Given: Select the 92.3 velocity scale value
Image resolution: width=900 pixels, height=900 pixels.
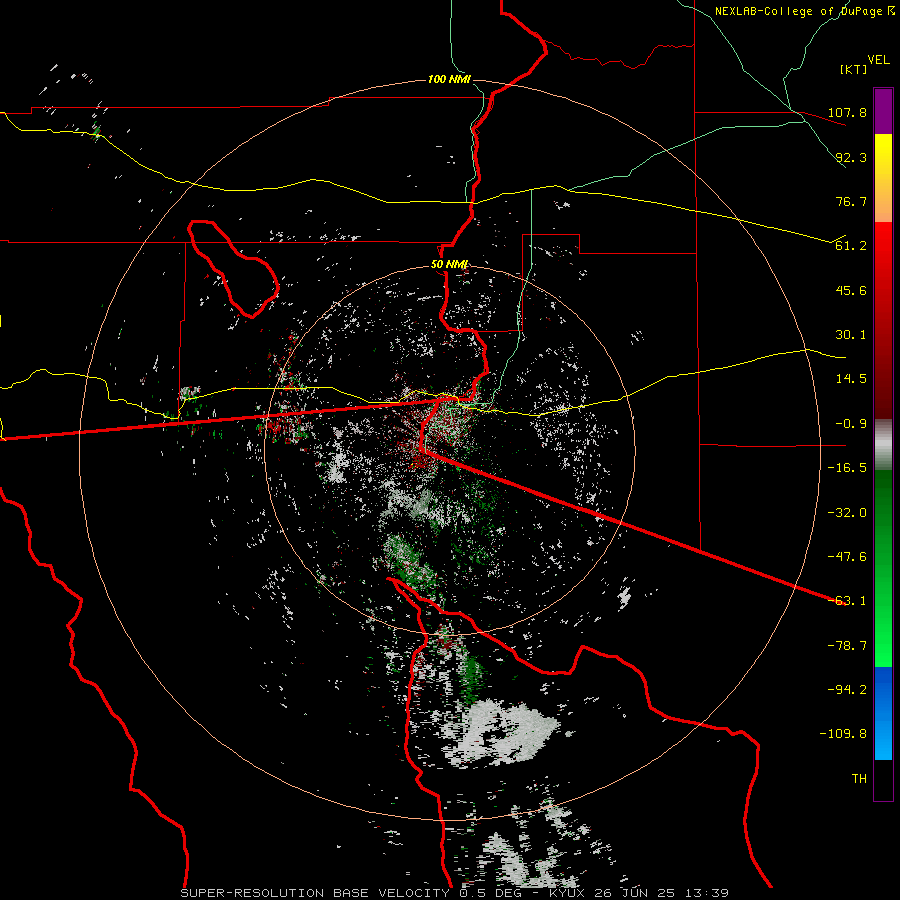Looking at the screenshot, I should click(851, 157).
